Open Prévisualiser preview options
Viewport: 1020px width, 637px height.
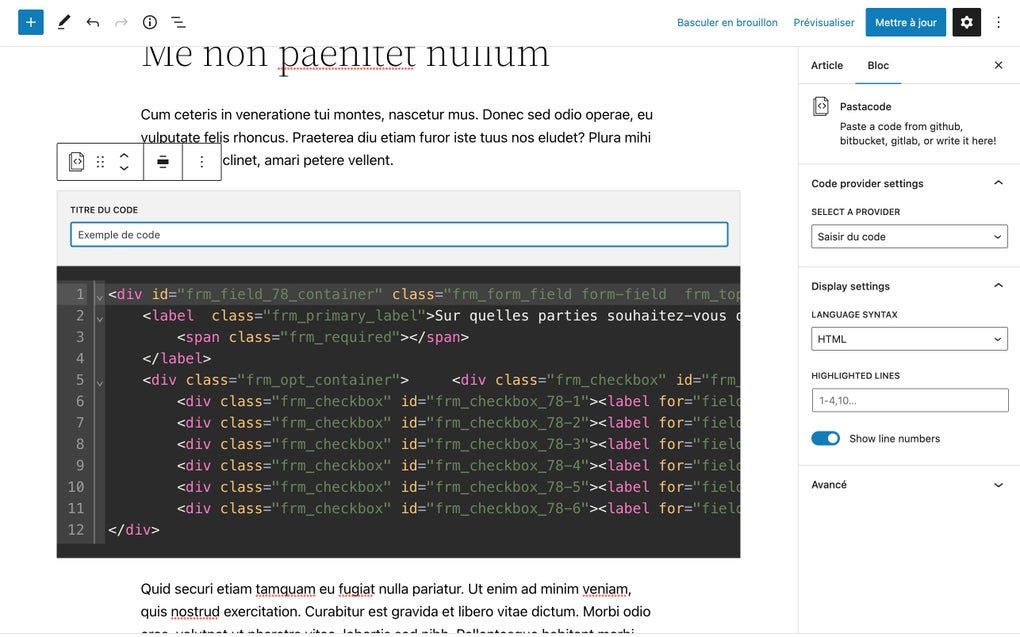point(823,22)
